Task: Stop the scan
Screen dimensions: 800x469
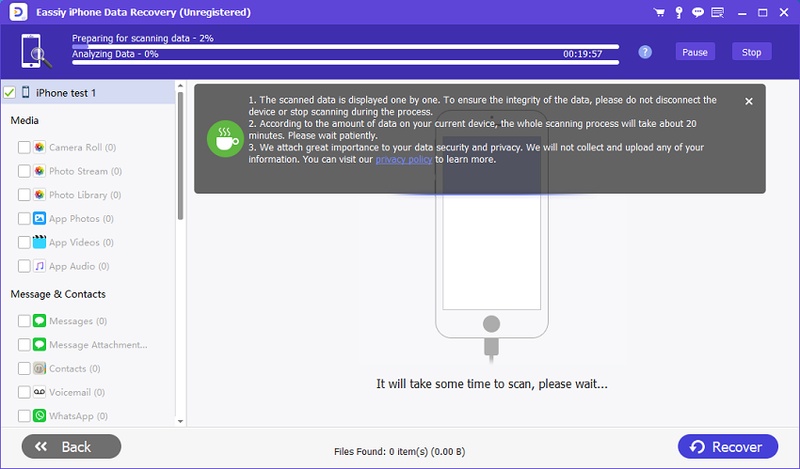Action: click(752, 52)
